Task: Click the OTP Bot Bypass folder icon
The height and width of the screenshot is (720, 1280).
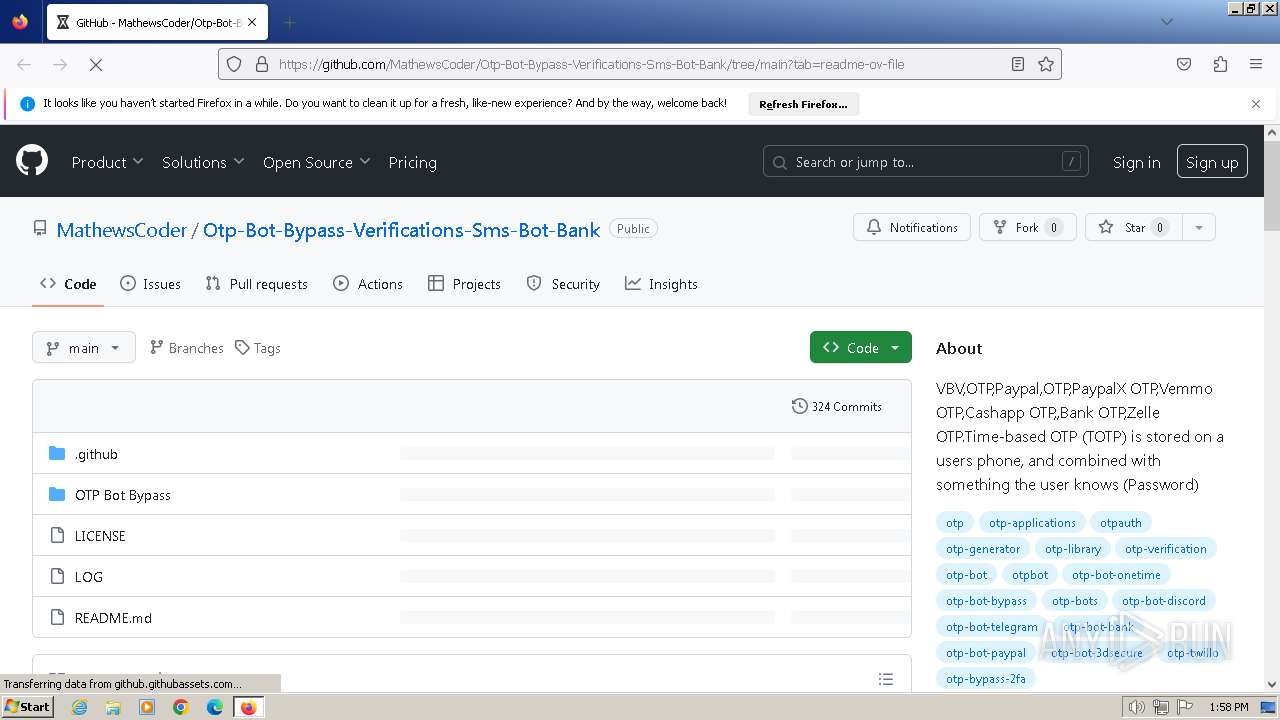Action: click(x=57, y=495)
